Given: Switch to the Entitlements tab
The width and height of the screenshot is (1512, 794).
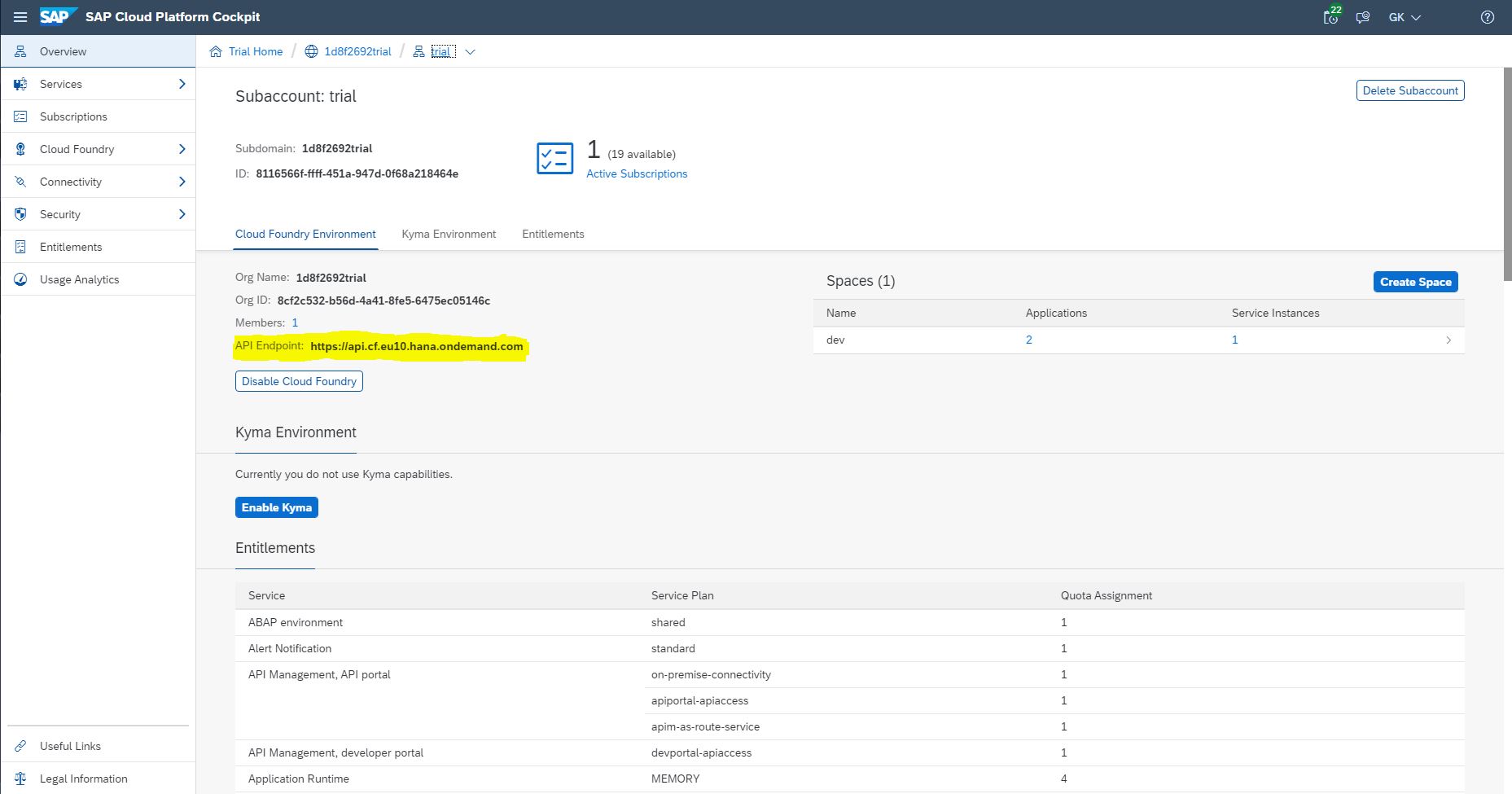Looking at the screenshot, I should point(553,234).
